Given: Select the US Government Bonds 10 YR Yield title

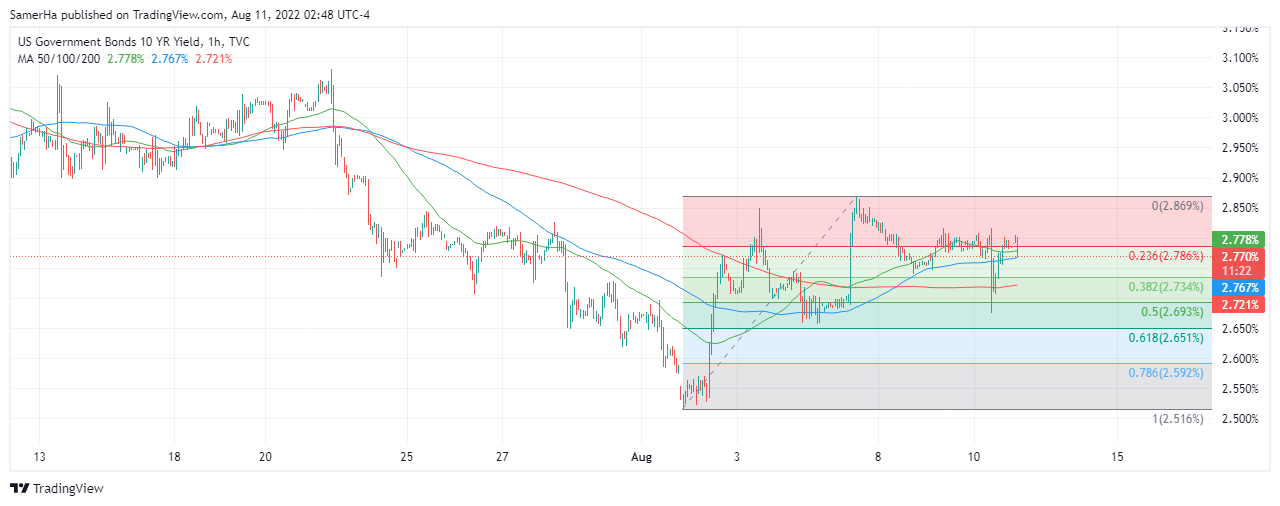Looking at the screenshot, I should point(132,42).
